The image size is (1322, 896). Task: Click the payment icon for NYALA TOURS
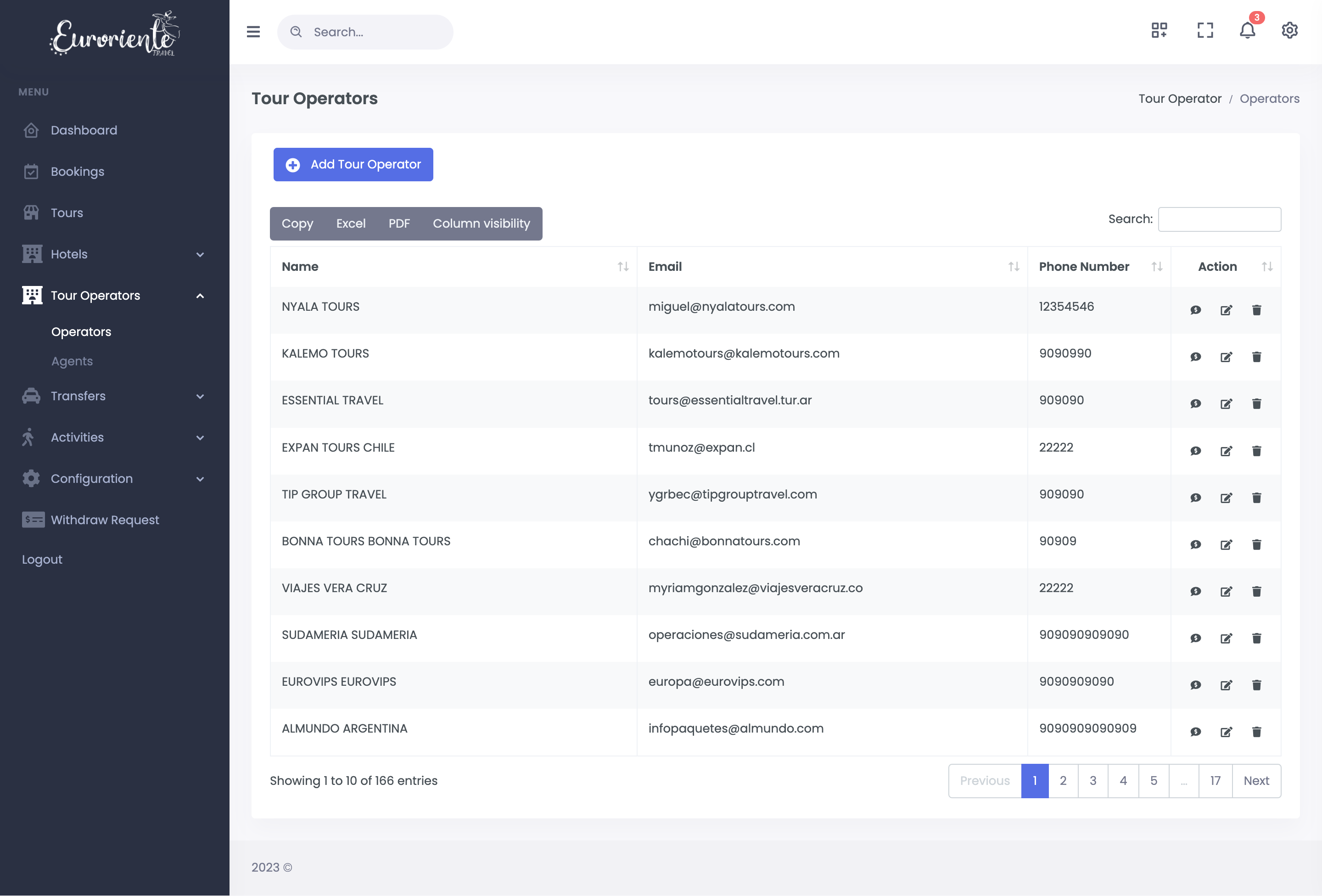pyautogui.click(x=1196, y=310)
